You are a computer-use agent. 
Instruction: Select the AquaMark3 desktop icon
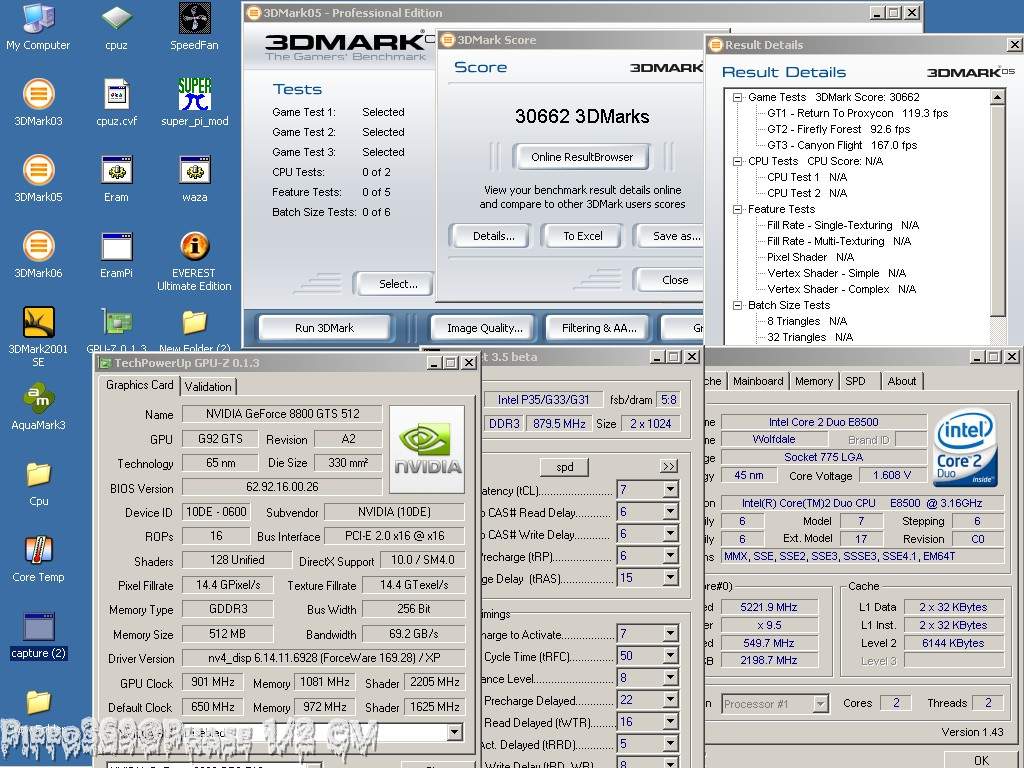38,406
